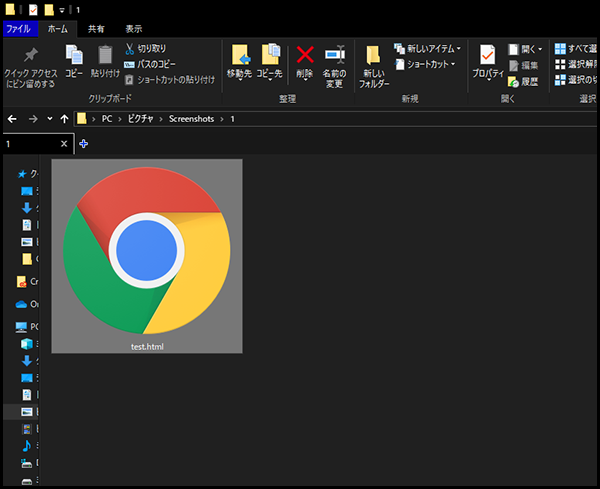Click the OneDrive cloud icon in sidebar

click(x=22, y=304)
